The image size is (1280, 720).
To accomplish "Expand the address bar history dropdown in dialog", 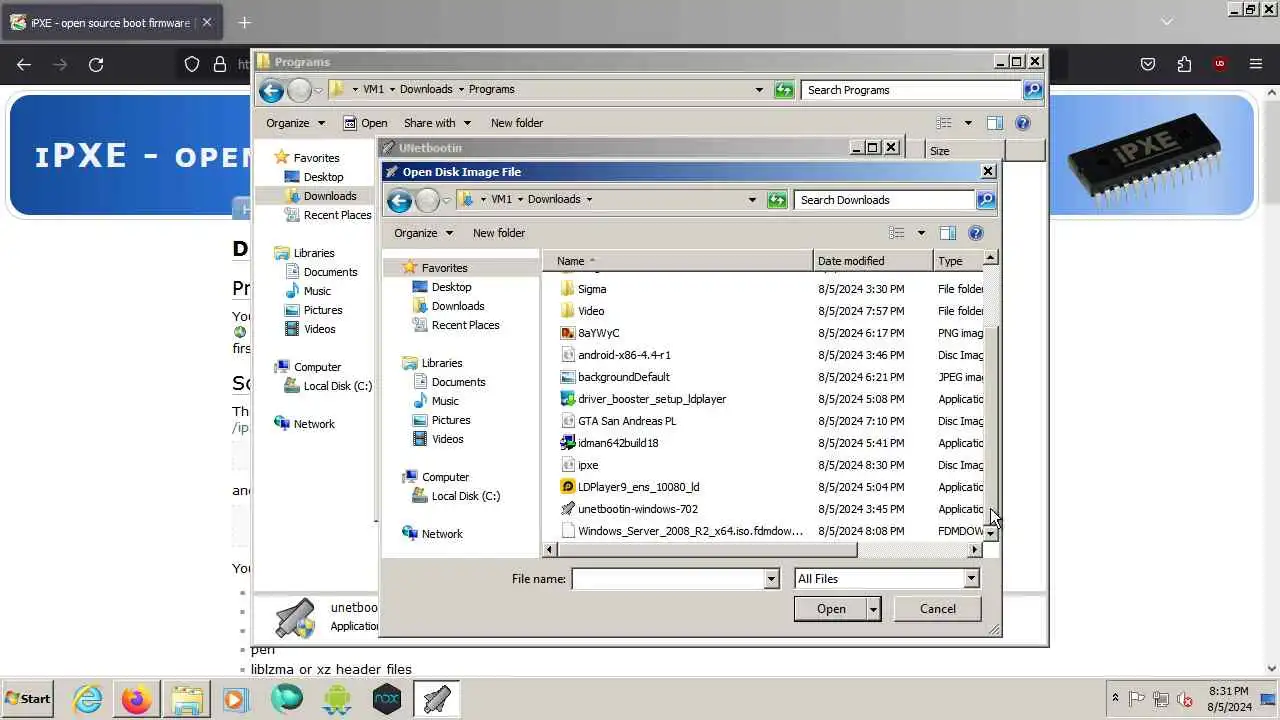I will click(x=752, y=200).
